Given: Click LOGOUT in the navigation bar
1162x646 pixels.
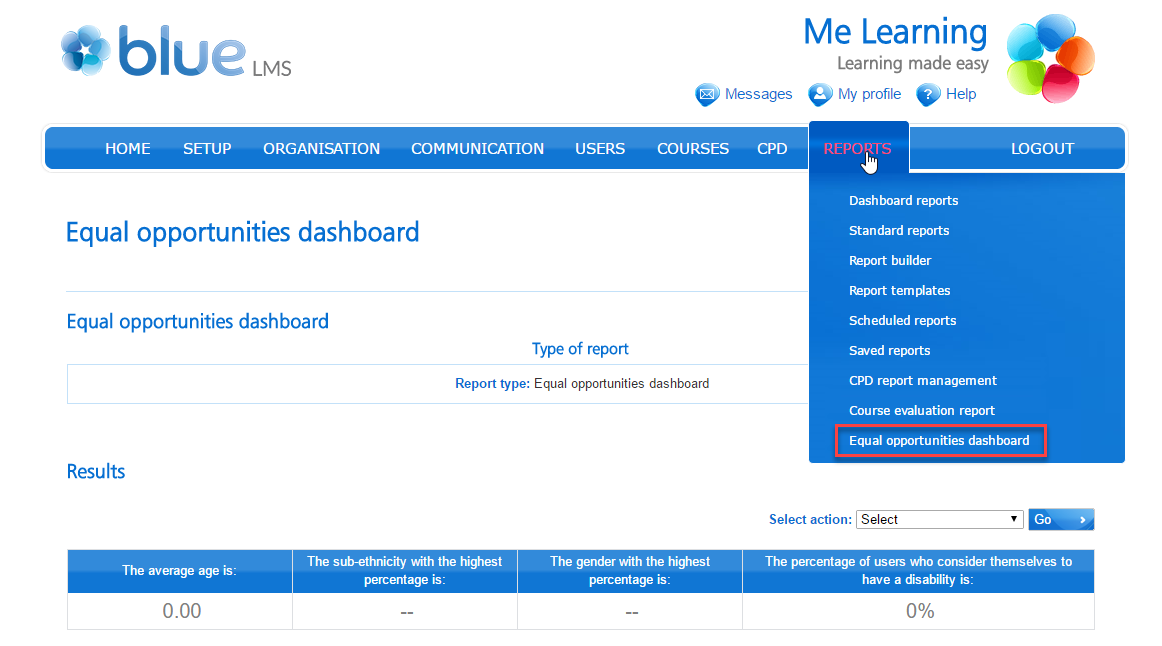Looking at the screenshot, I should tap(1043, 149).
